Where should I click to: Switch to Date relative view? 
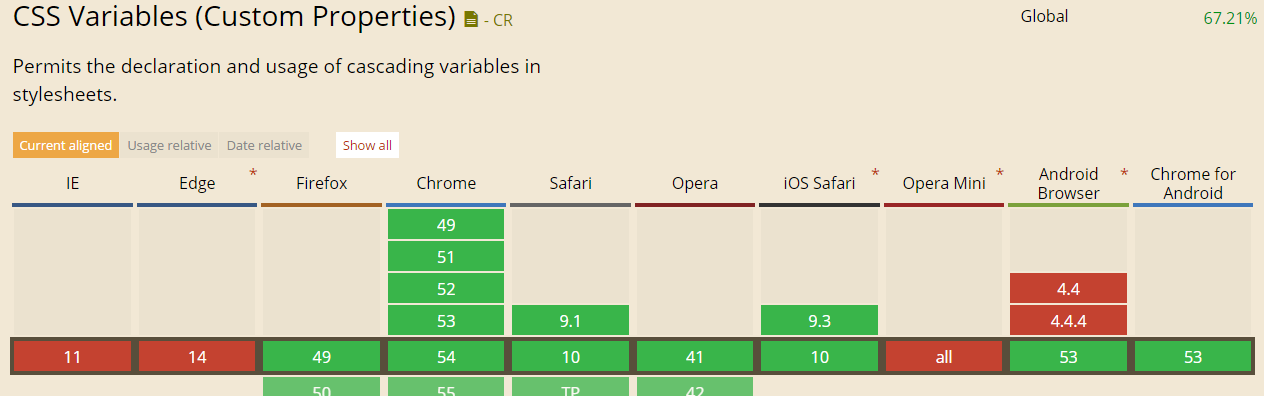click(264, 145)
